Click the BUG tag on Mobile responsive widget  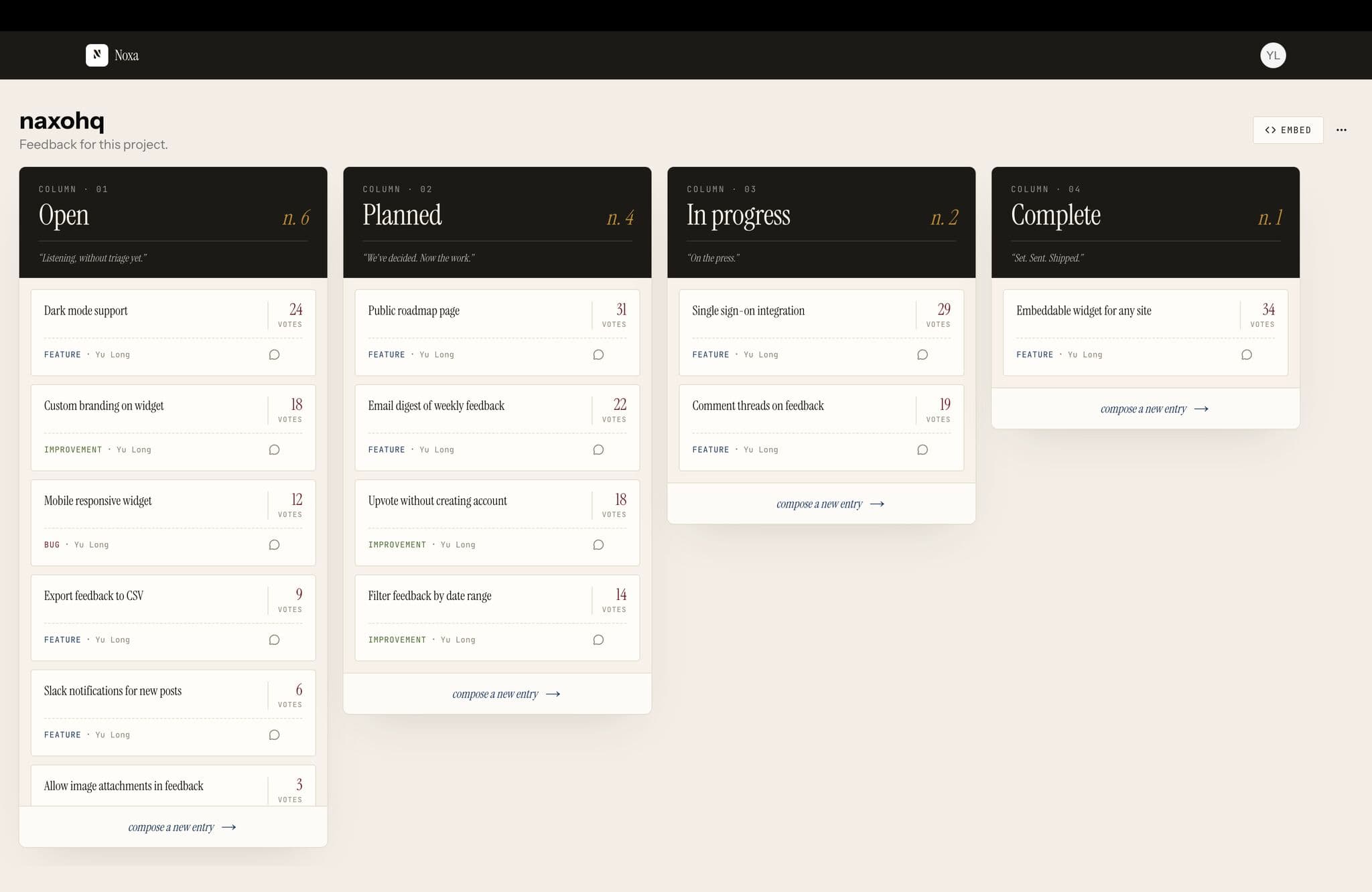click(x=52, y=545)
